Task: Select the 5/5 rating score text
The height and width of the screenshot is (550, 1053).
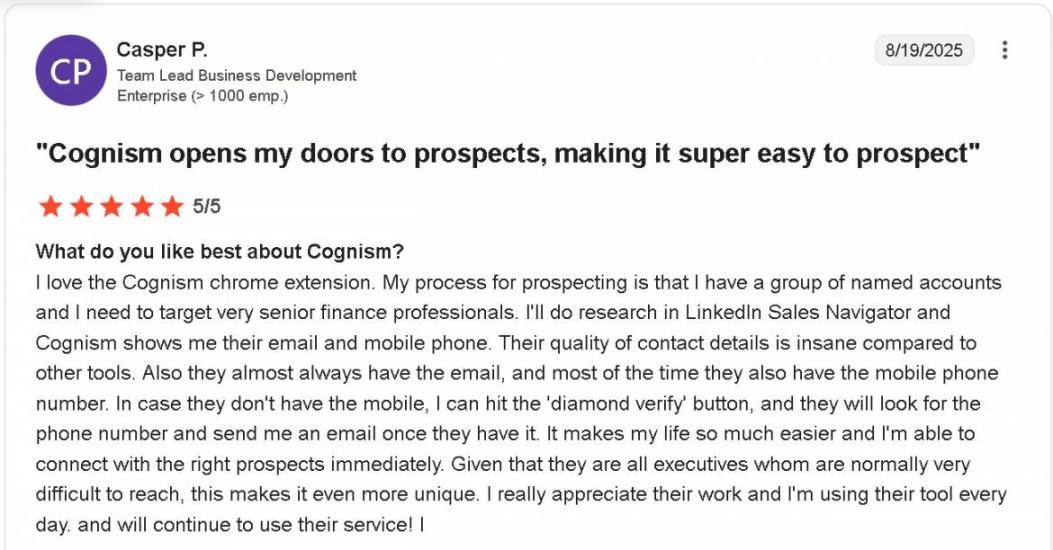Action: click(x=206, y=206)
